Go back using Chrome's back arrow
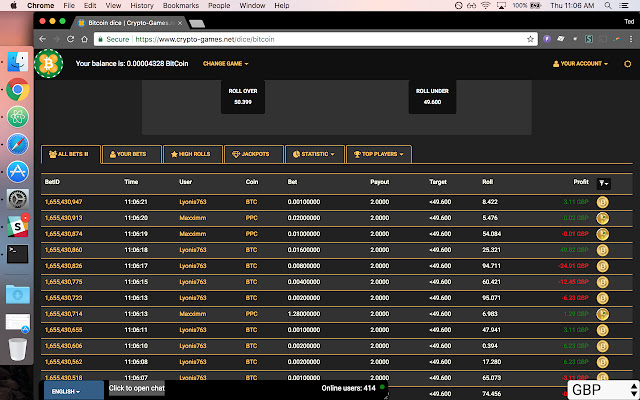Viewport: 640px width, 400px height. 42,39
